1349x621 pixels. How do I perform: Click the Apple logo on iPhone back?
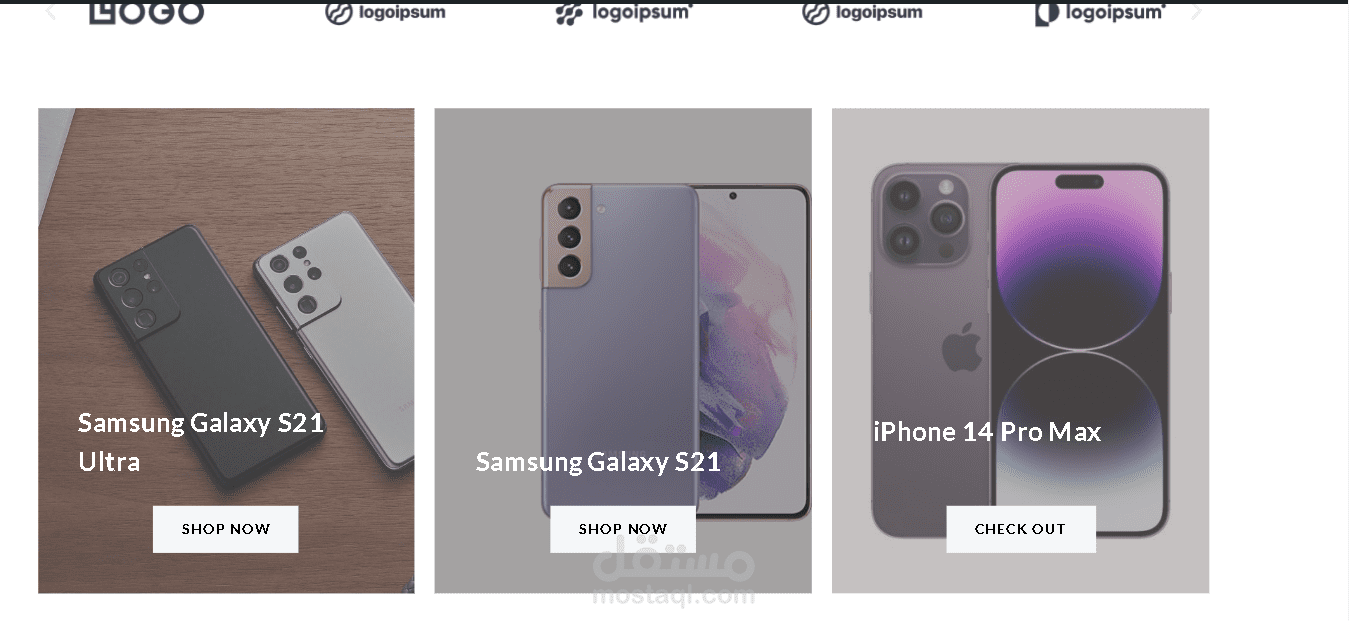point(962,347)
